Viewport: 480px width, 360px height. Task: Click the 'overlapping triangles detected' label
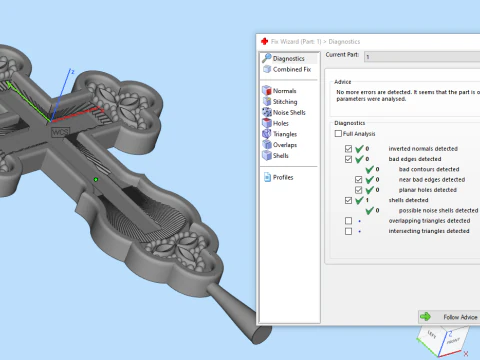click(429, 221)
